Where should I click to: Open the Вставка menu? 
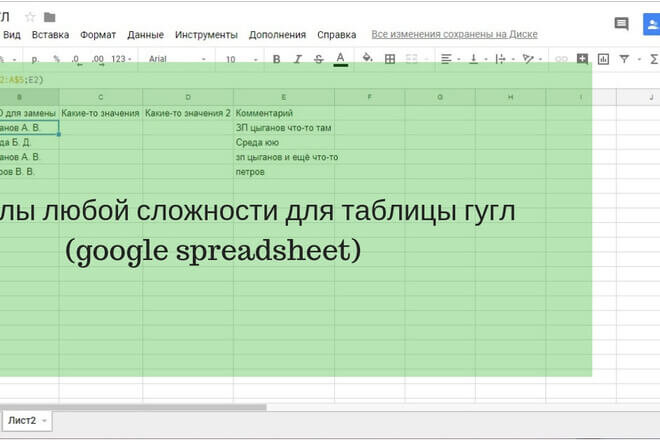coord(51,35)
